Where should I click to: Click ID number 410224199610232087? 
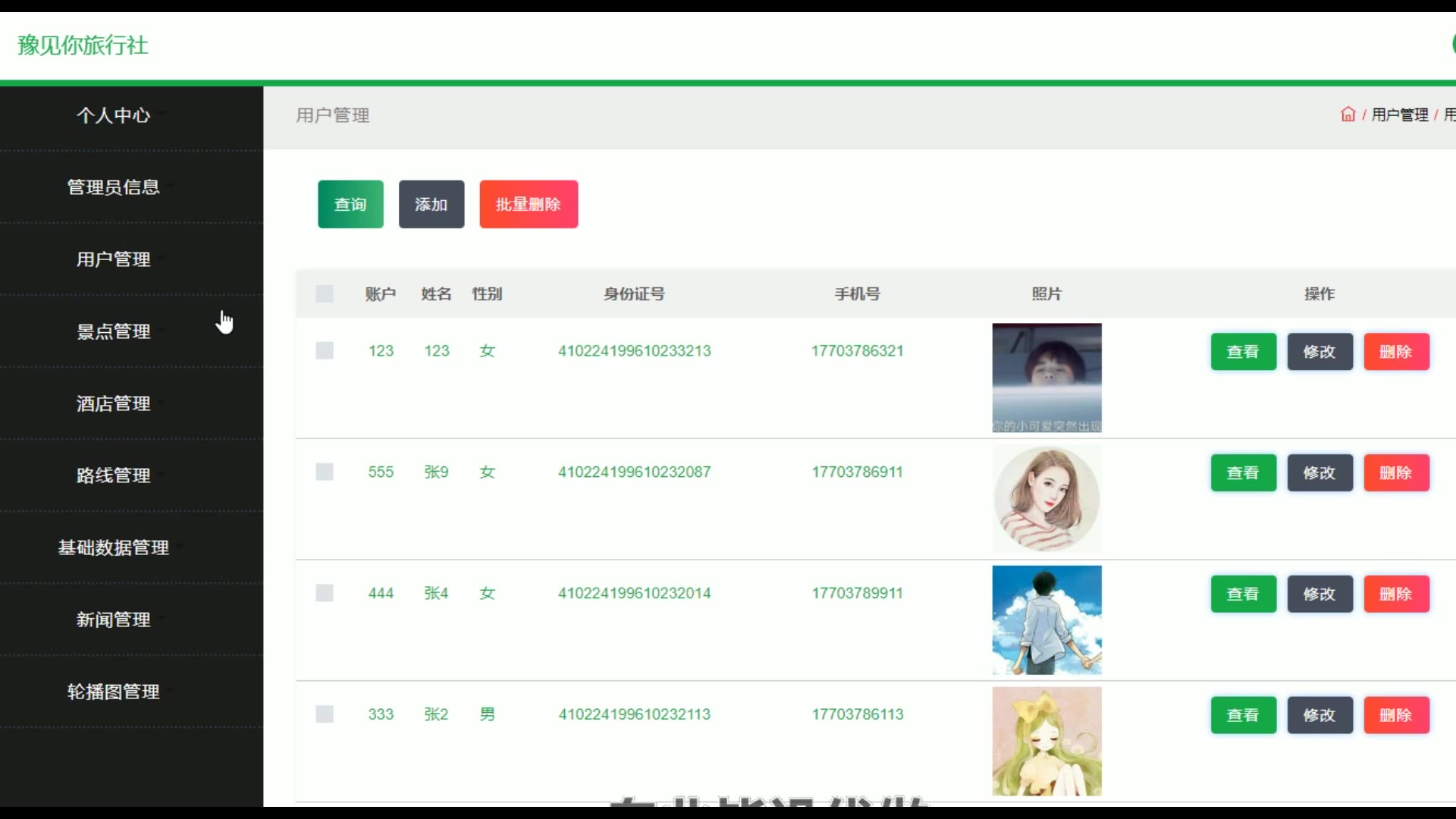[x=635, y=472]
